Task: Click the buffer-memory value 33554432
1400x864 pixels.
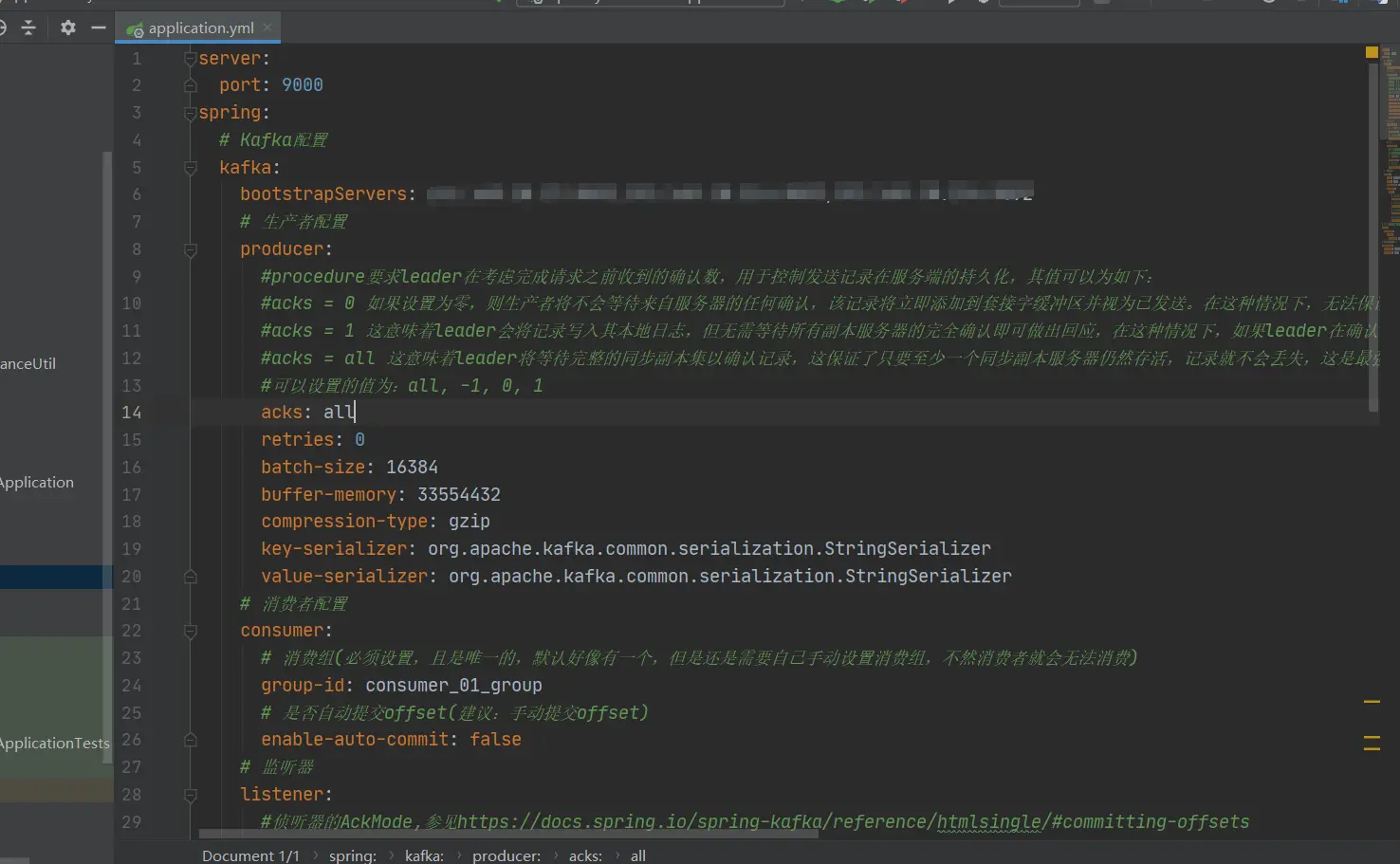Action: pyautogui.click(x=459, y=495)
